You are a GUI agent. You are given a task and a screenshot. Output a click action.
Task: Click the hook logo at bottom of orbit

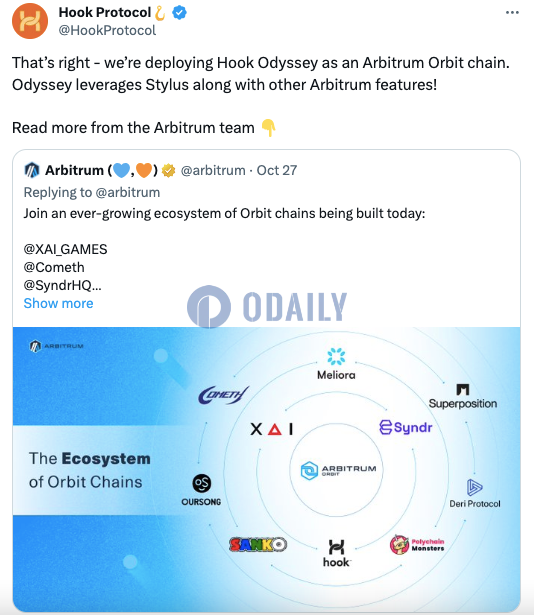pyautogui.click(x=336, y=553)
